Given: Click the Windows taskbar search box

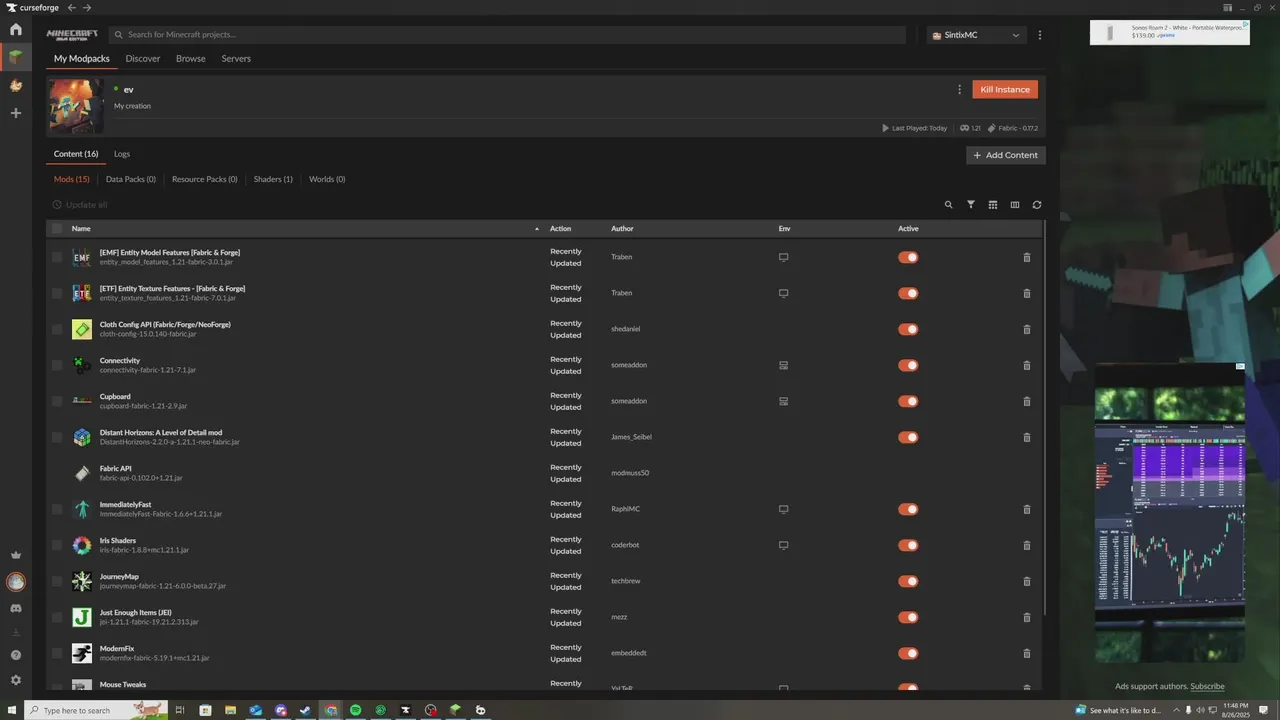Looking at the screenshot, I should click(x=95, y=710).
